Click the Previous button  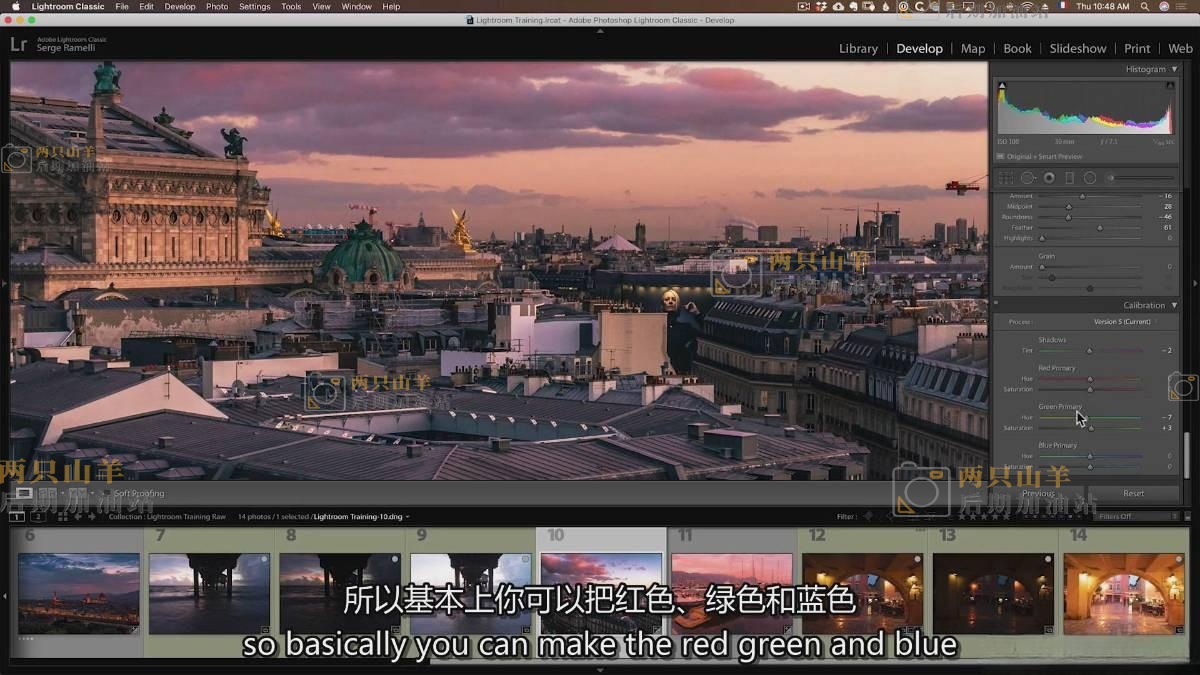click(x=1038, y=493)
